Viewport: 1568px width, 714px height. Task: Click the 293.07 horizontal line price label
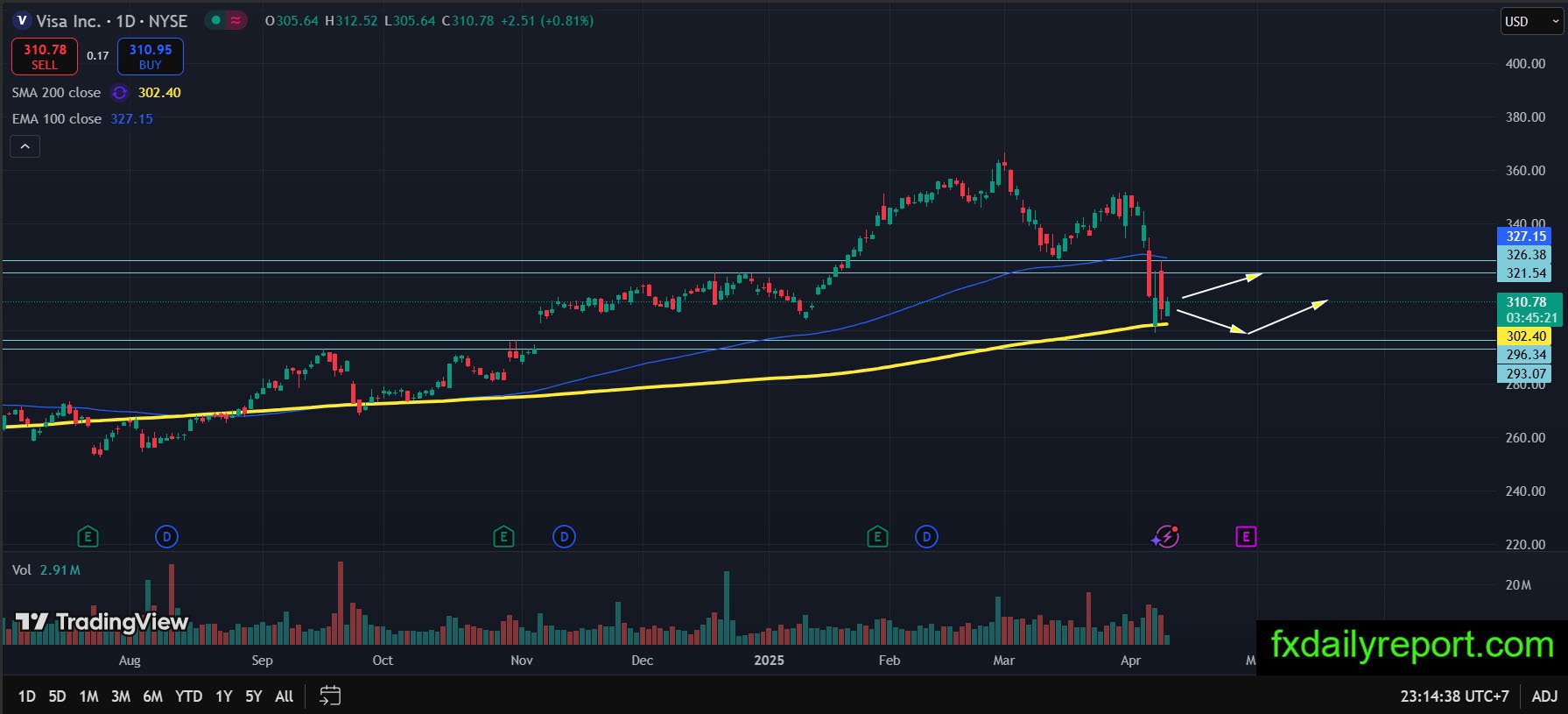click(1526, 374)
